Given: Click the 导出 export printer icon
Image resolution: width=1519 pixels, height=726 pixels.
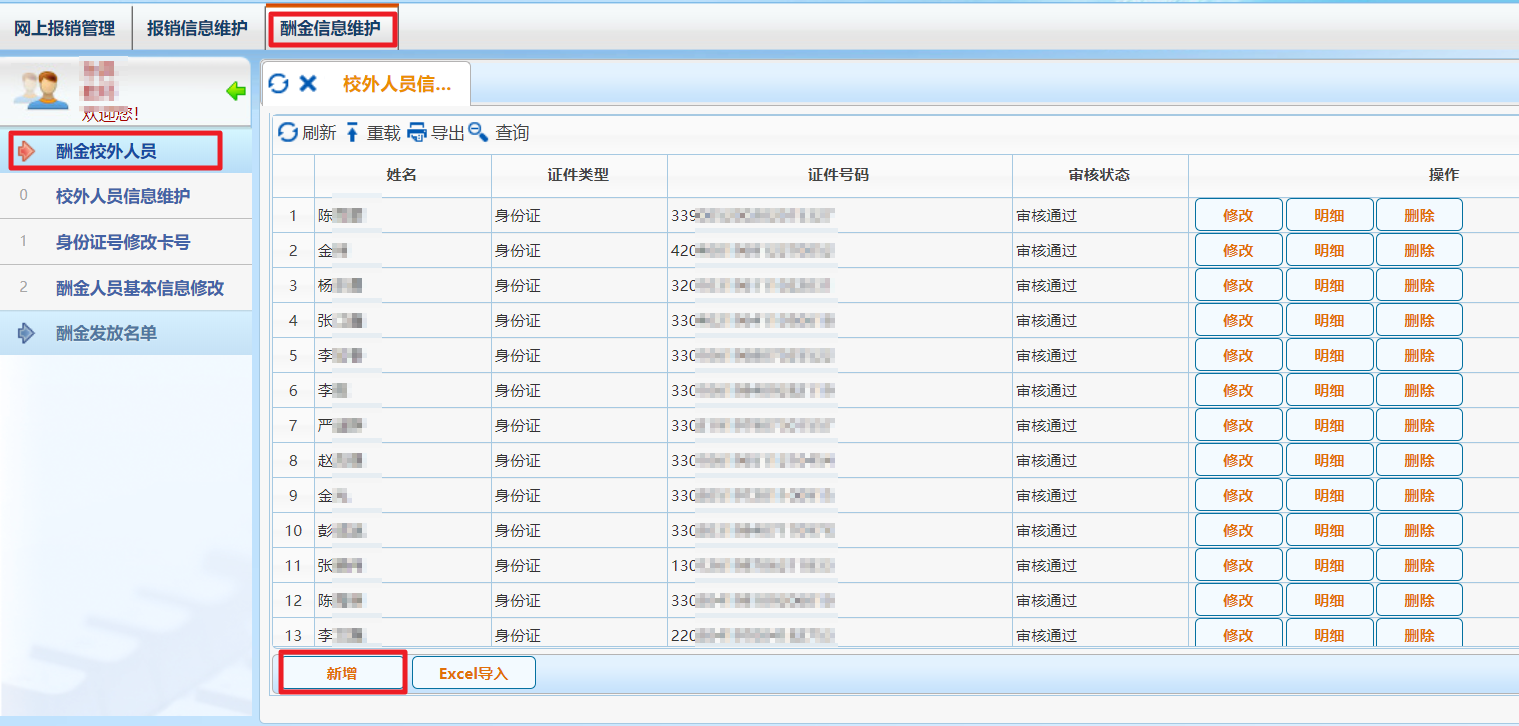Looking at the screenshot, I should click(417, 133).
